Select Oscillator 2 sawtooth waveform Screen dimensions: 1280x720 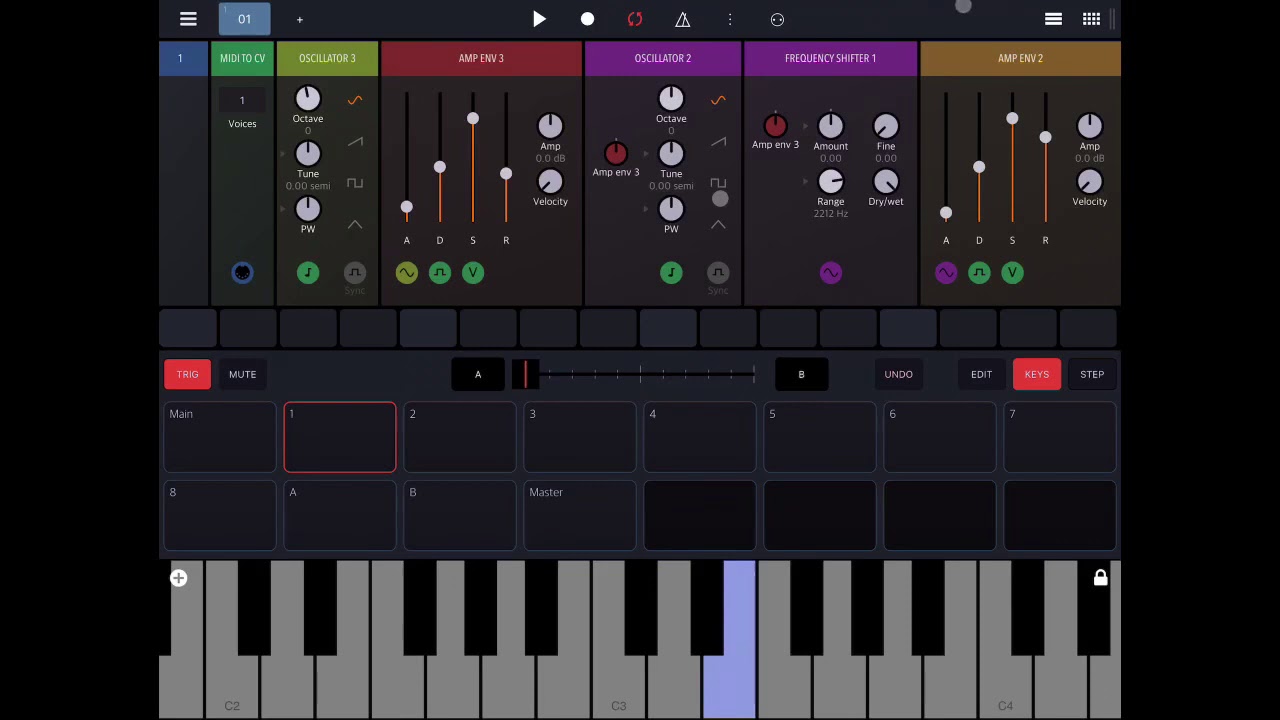click(718, 142)
